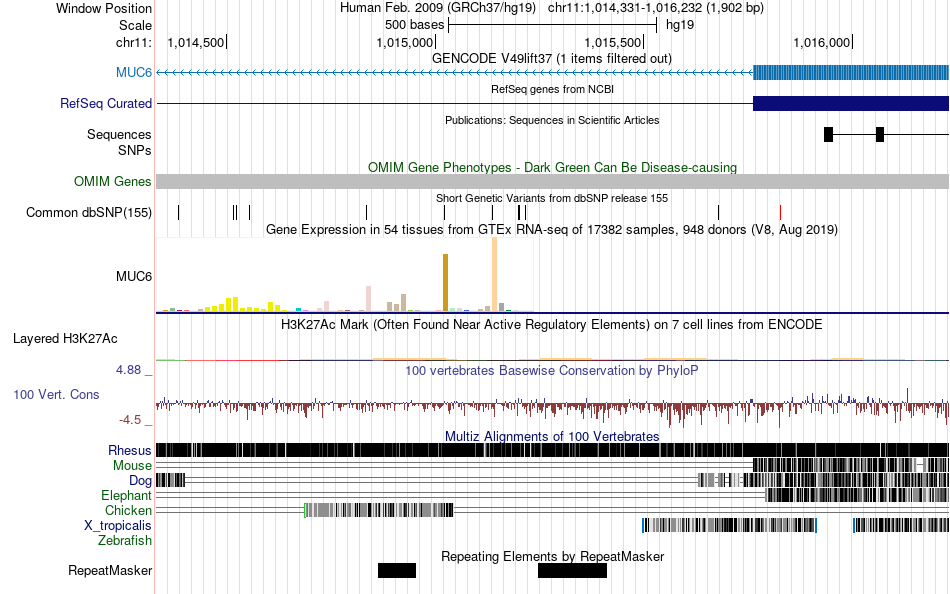Open Multiz Alignments of 100 Vertebrates title
This screenshot has width=950, height=594.
552,436
